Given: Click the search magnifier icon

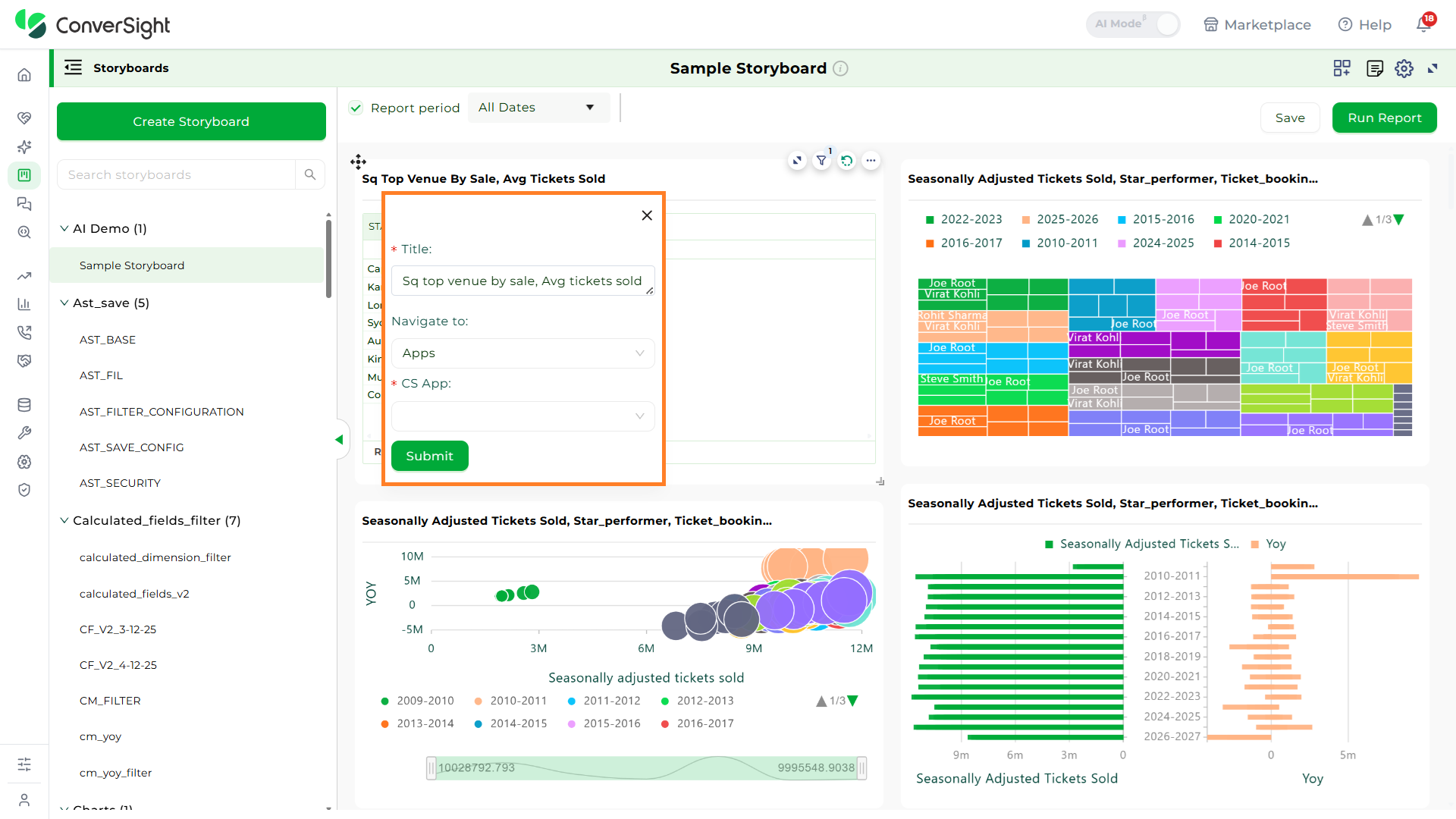Looking at the screenshot, I should pos(309,174).
